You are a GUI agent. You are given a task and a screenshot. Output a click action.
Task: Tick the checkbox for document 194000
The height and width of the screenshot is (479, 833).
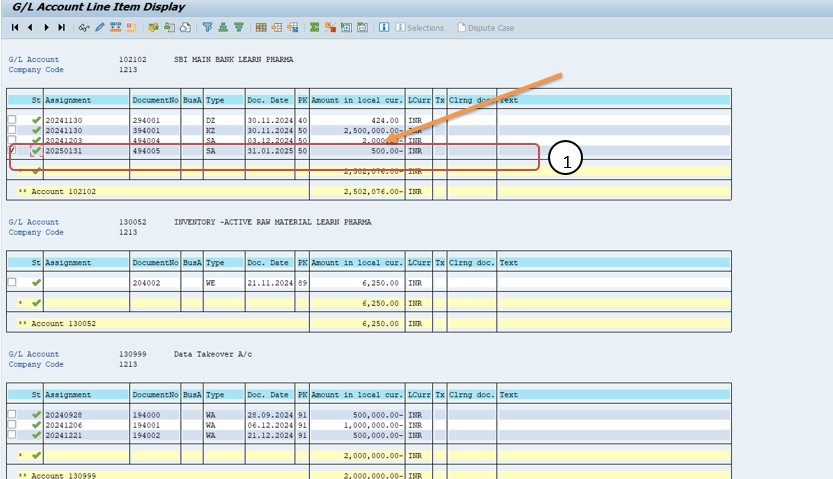tap(12, 415)
